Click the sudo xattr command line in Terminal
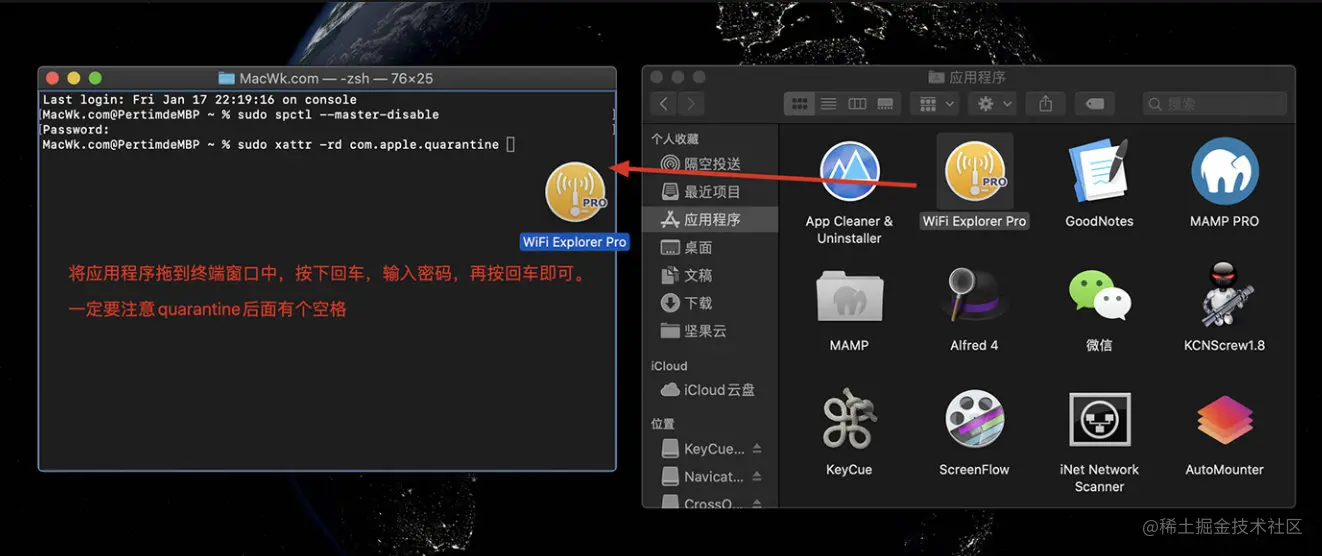 pos(278,145)
